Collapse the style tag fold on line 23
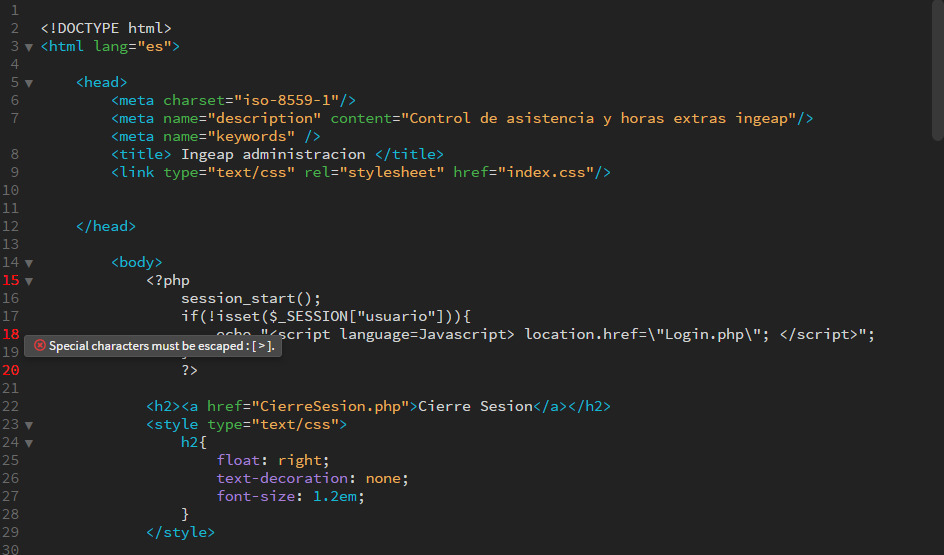944x555 pixels. point(28,425)
